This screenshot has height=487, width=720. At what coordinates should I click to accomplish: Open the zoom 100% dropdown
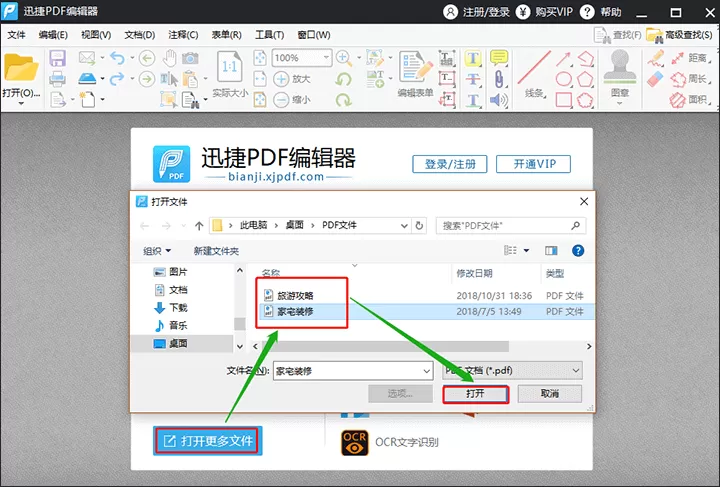[326, 58]
